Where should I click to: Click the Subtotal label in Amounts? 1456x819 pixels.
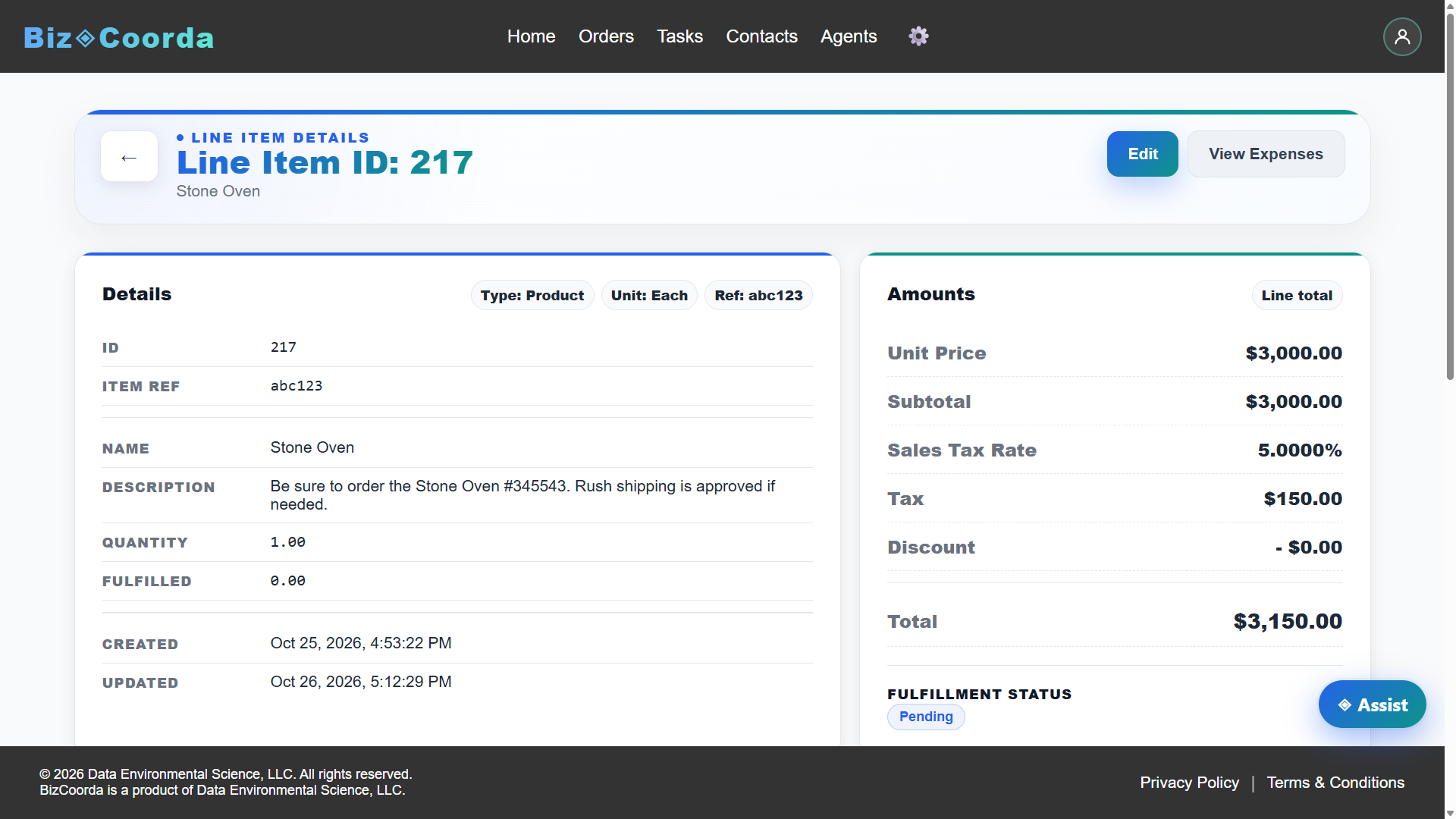pyautogui.click(x=929, y=401)
